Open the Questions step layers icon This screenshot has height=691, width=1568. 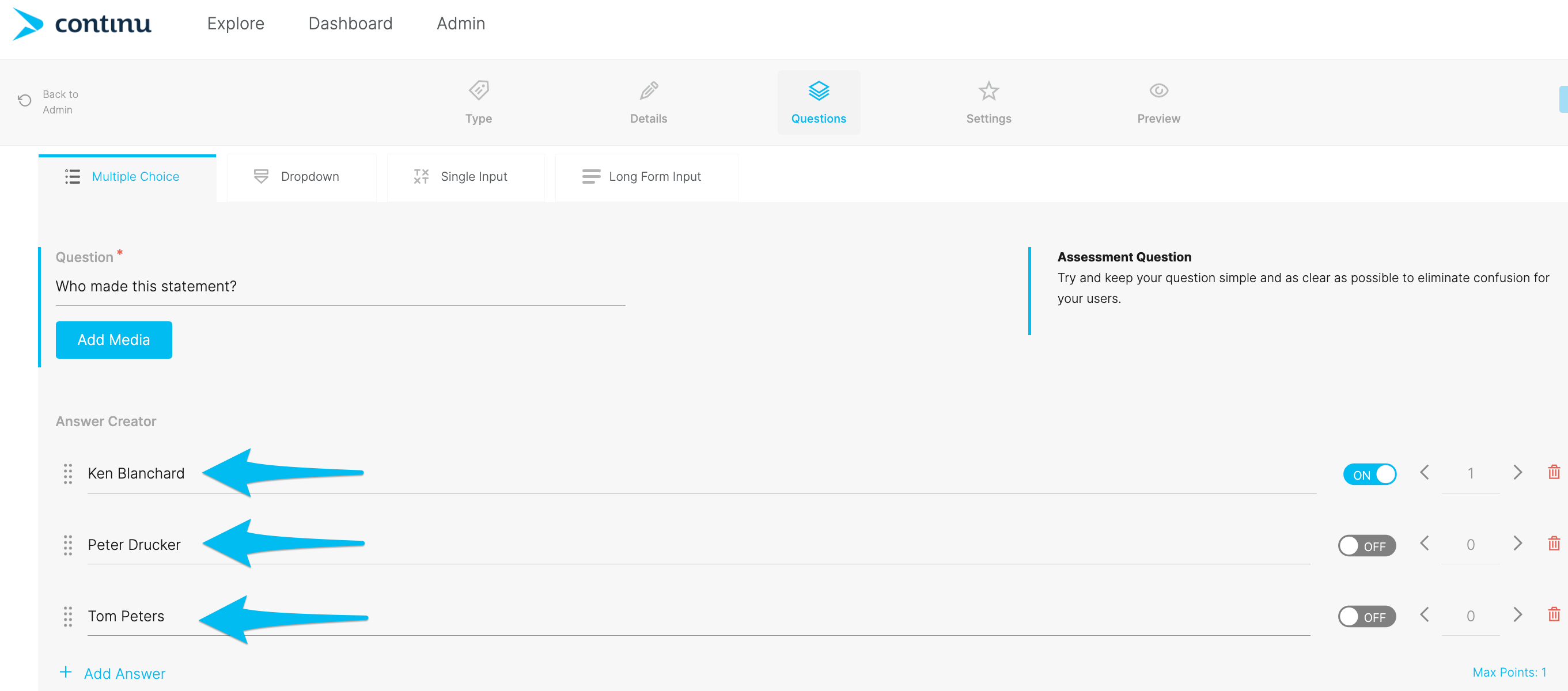pos(818,90)
